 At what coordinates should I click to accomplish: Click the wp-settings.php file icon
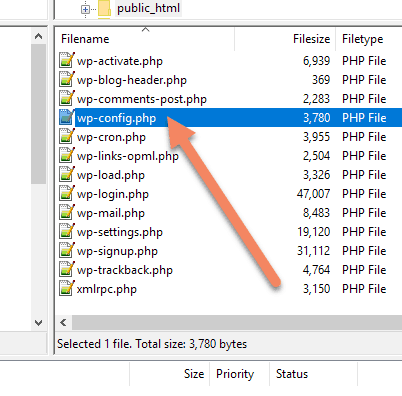tap(67, 231)
